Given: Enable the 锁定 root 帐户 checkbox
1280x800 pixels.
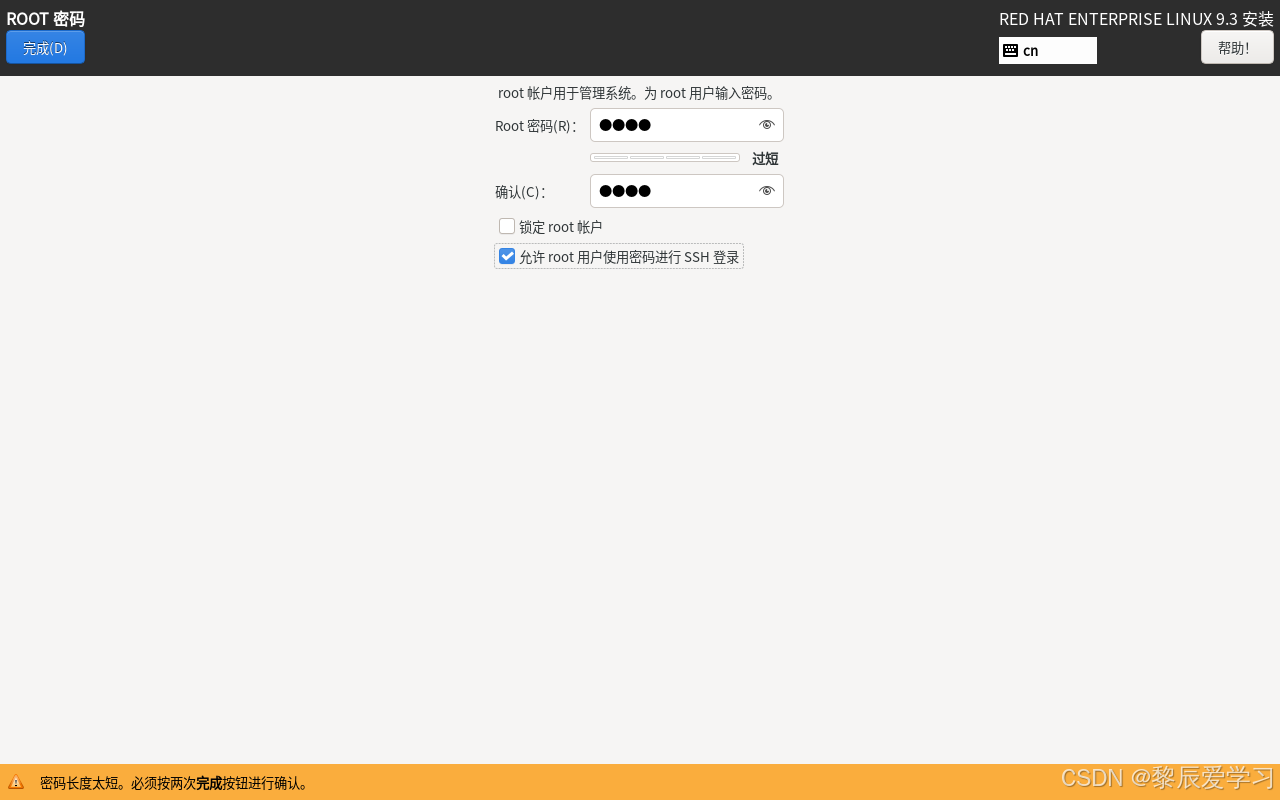Looking at the screenshot, I should 507,226.
